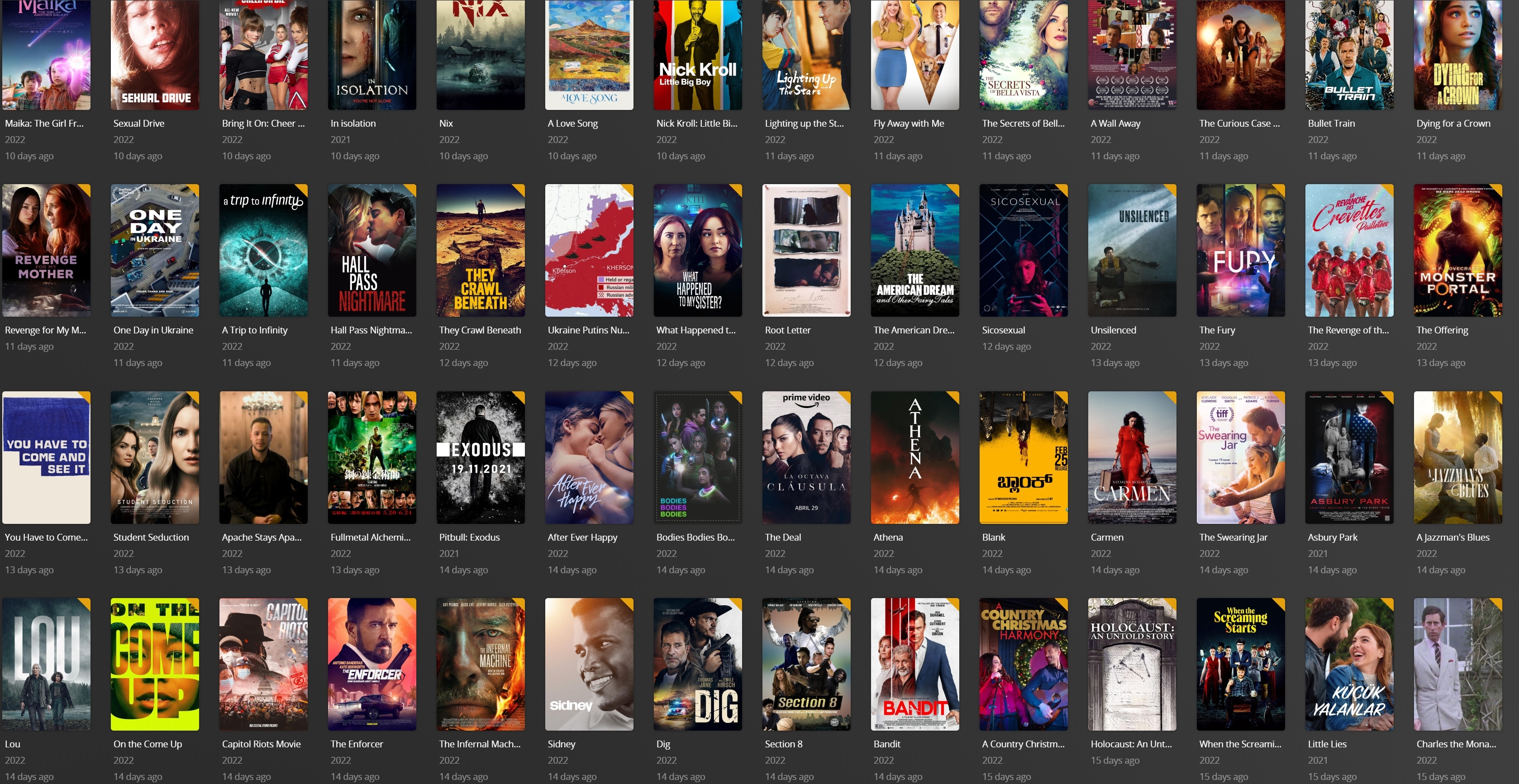Screen dimensions: 1519x784
Task: Open the Bandit movie poster
Action: [x=914, y=664]
